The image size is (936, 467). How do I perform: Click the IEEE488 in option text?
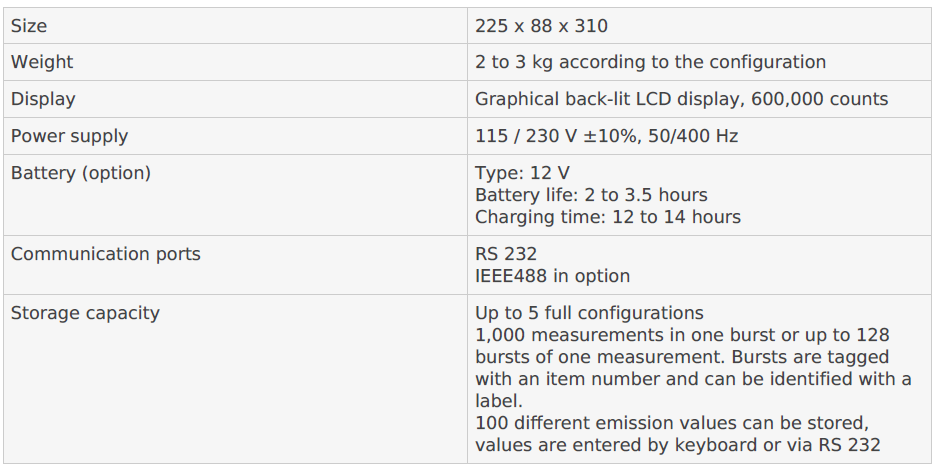[x=552, y=276]
